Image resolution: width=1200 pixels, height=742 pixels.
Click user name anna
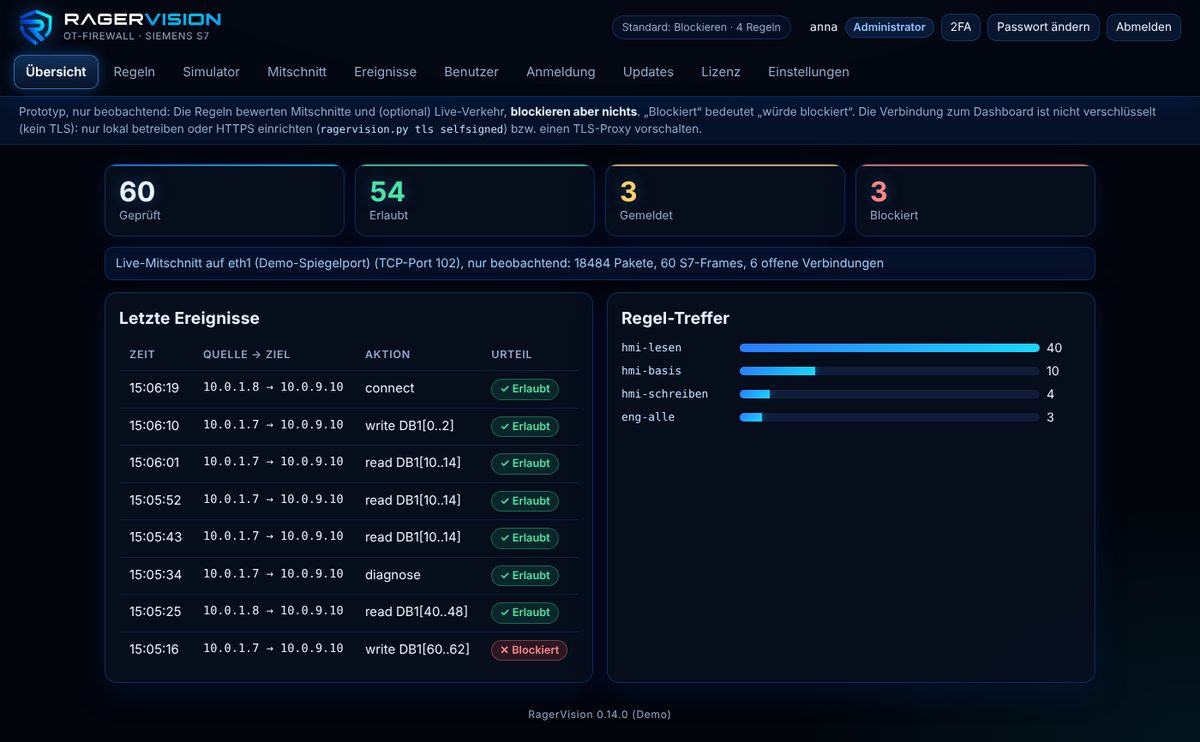pos(824,27)
